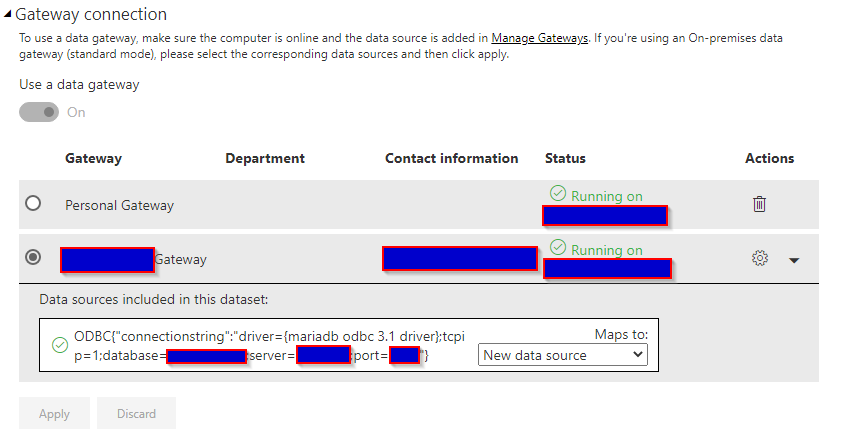
Task: Click the 'Use a data gateway' label
Action: click(x=79, y=85)
